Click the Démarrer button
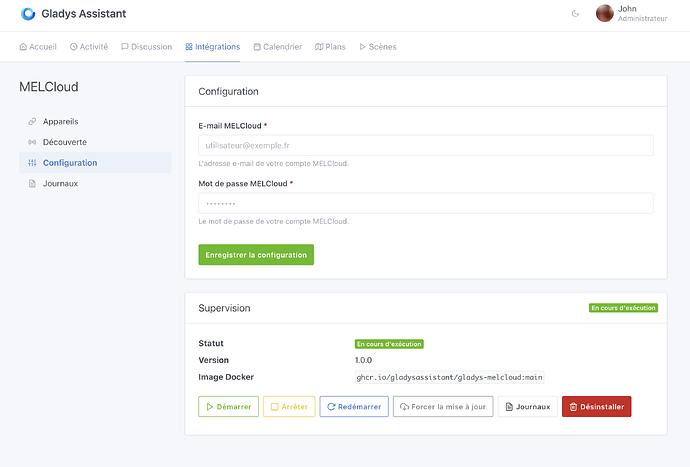Image resolution: width=690 pixels, height=467 pixels. coord(228,407)
